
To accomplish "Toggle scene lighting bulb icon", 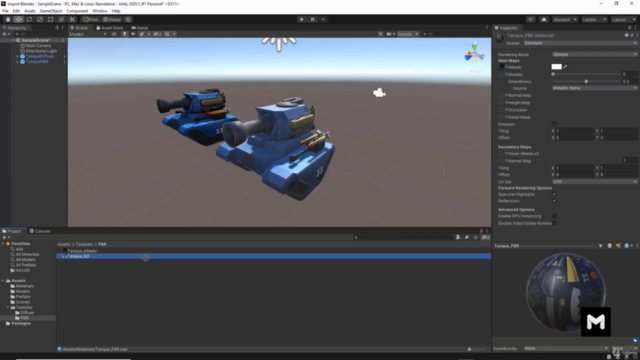I will click(x=124, y=34).
